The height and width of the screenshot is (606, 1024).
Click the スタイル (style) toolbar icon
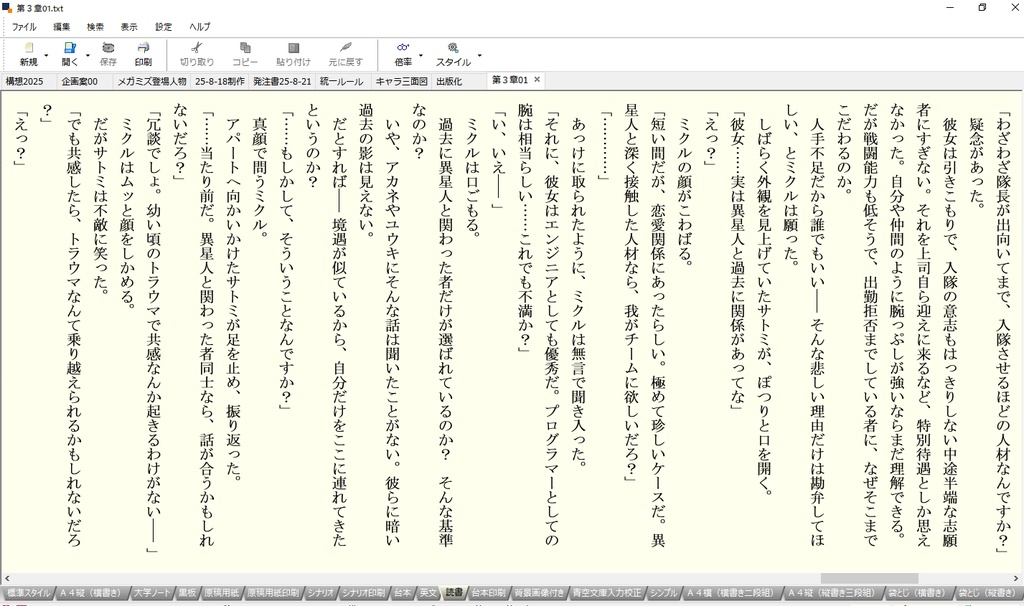(453, 48)
